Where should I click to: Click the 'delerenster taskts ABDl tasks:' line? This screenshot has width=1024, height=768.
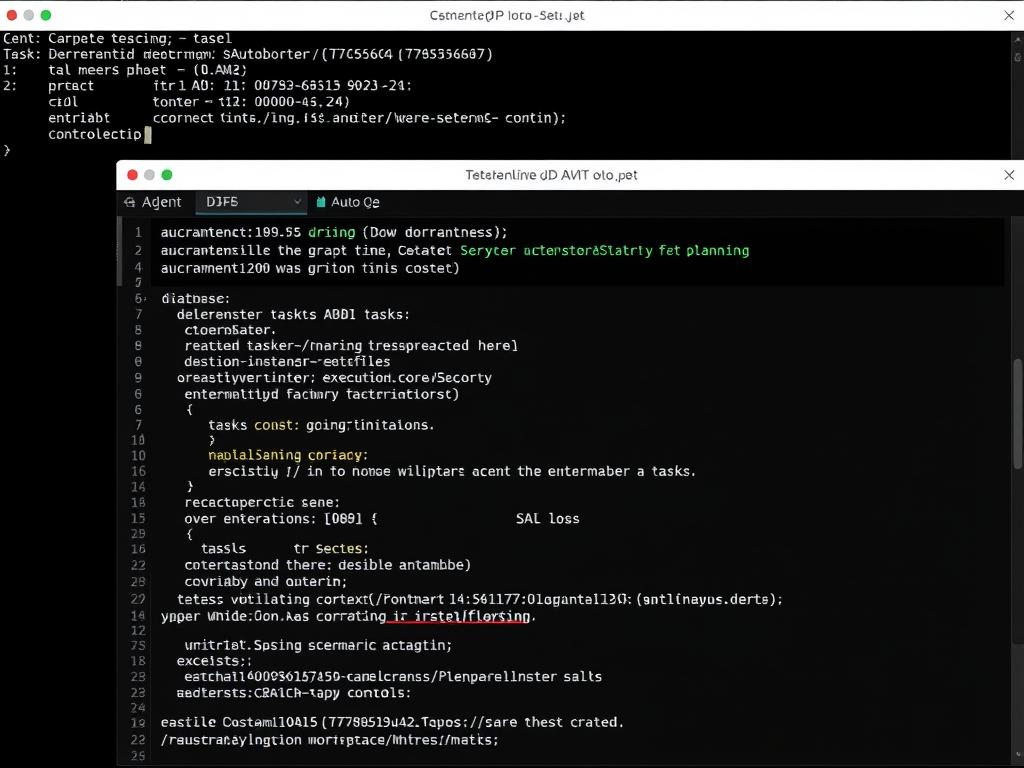pyautogui.click(x=293, y=315)
